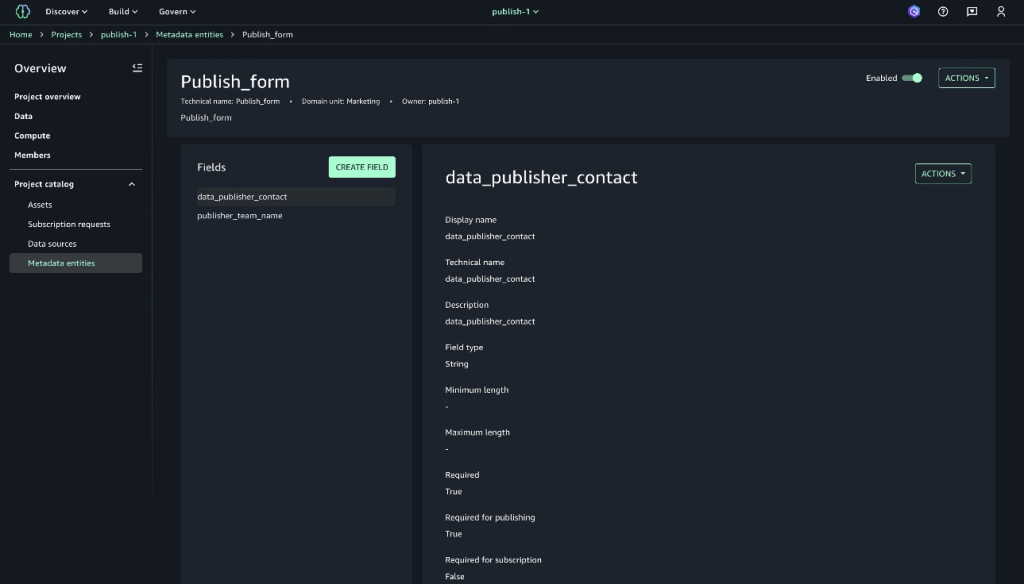Collapse the Project catalog section
Screen dimensions: 1024x584
[x=131, y=184]
